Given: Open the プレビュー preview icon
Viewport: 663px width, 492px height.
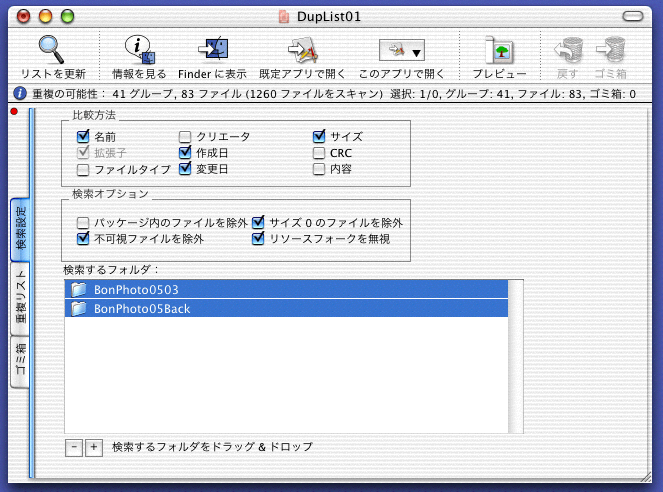Looking at the screenshot, I should (499, 49).
